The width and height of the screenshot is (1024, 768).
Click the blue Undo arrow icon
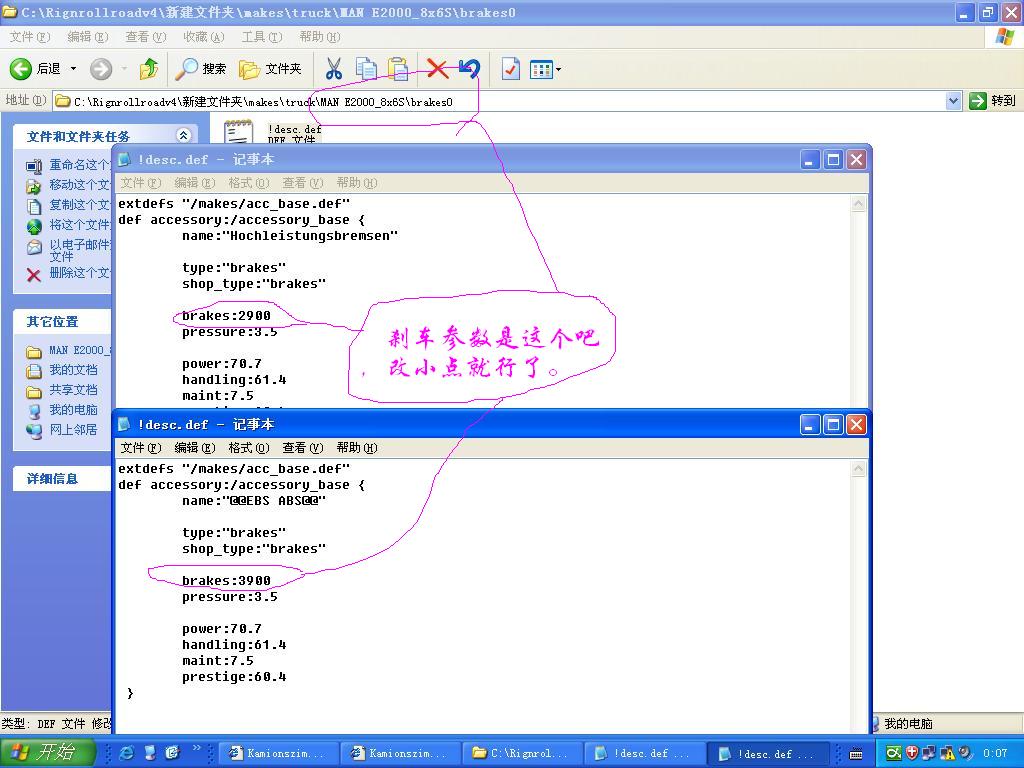[x=469, y=69]
